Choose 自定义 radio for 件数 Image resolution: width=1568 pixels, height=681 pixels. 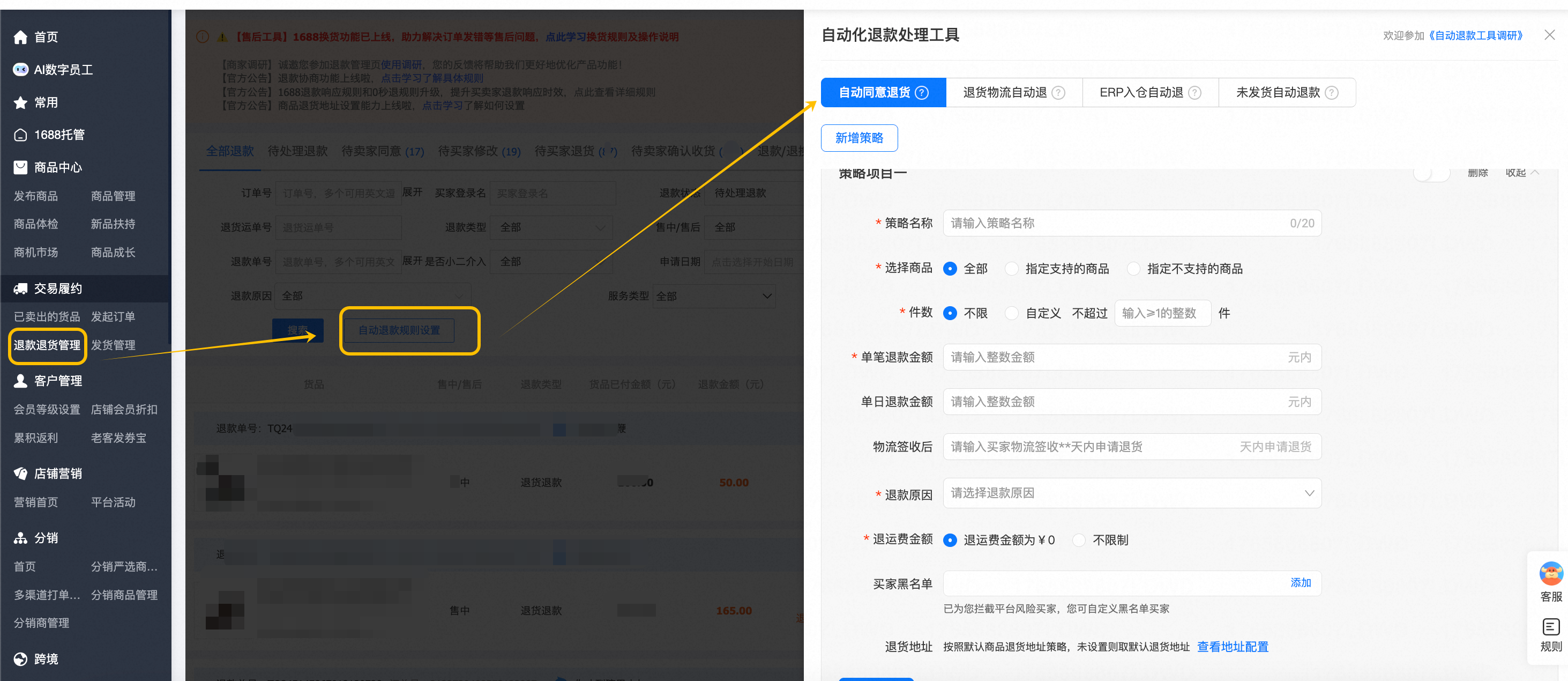1011,313
